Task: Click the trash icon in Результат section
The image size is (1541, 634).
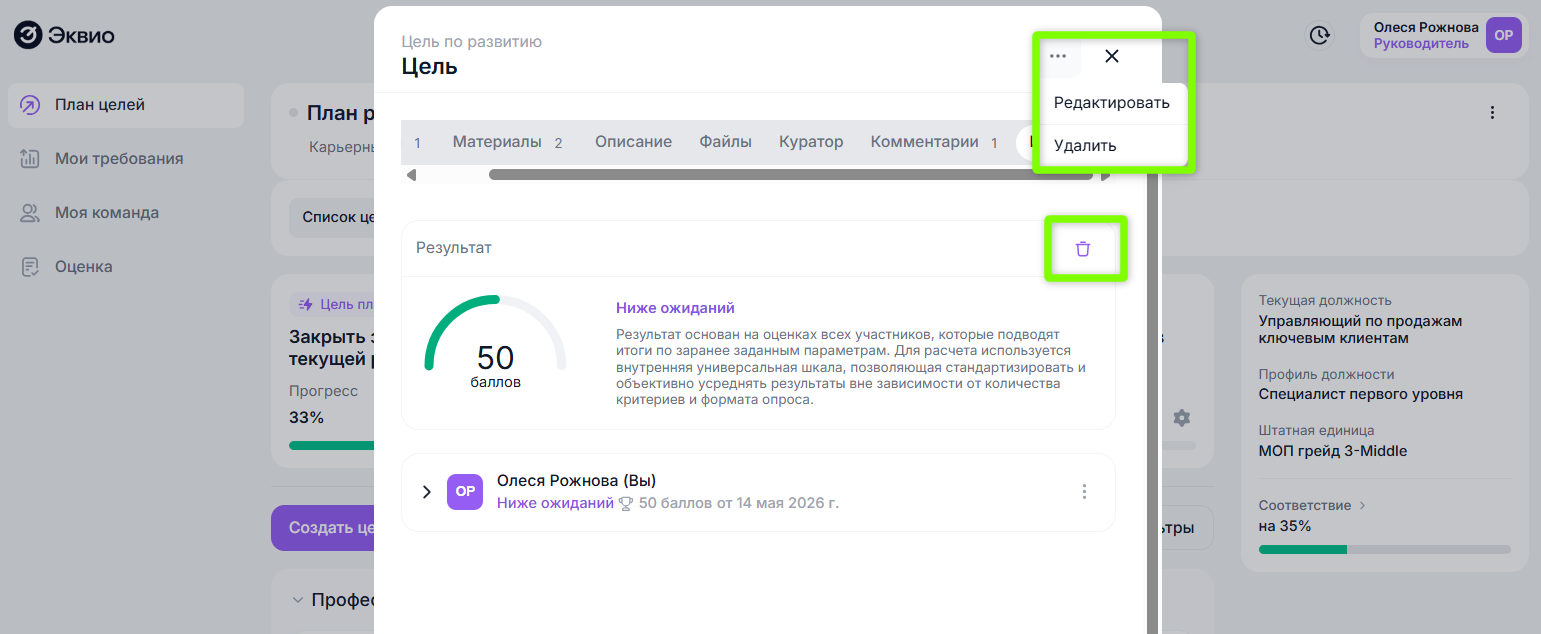Action: click(1083, 248)
